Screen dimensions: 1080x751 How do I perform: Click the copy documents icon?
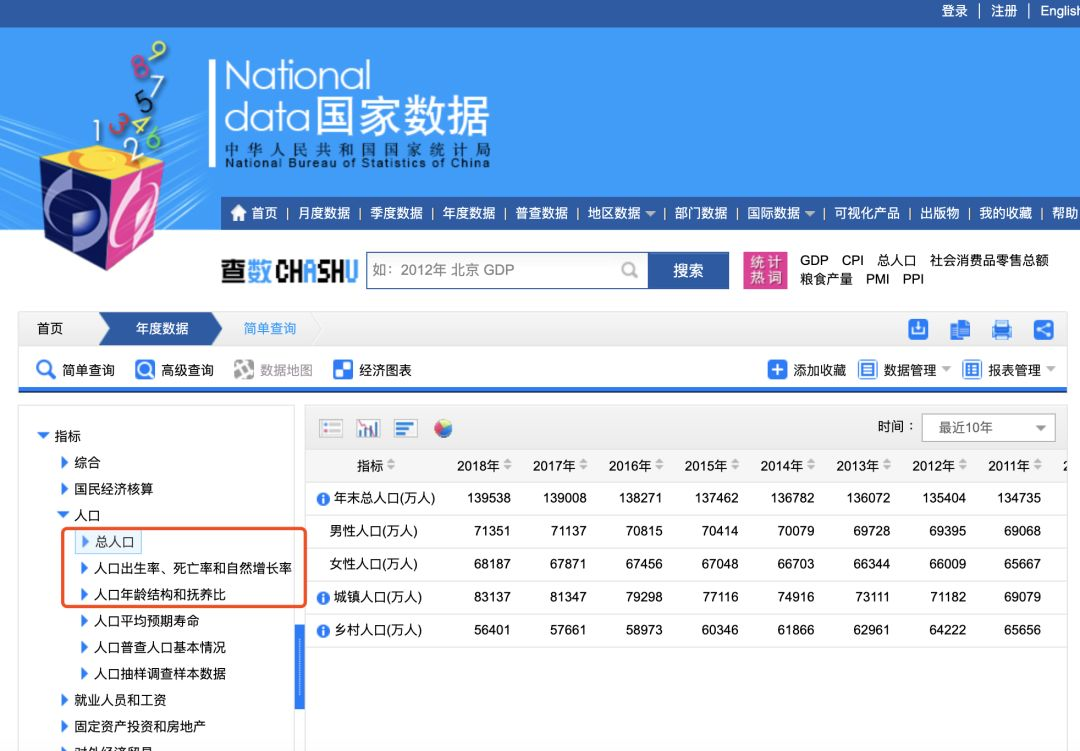click(959, 330)
